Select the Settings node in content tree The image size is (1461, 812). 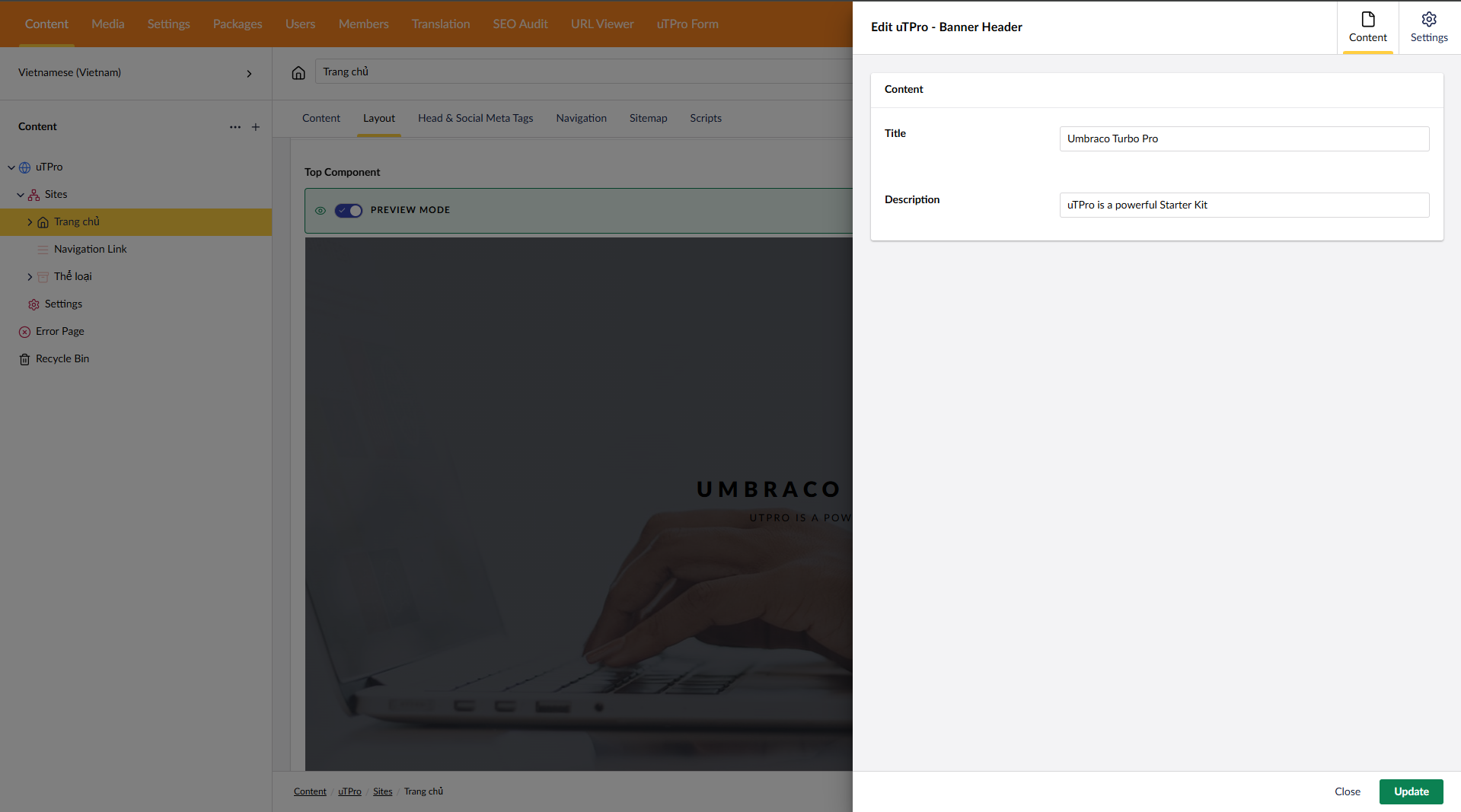tap(63, 304)
